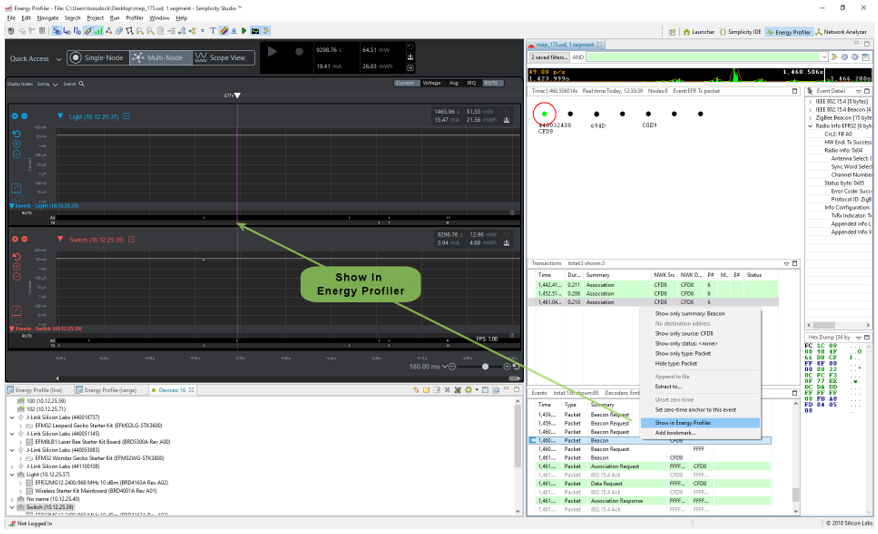Viewport: 878px width, 534px height.
Task: Click the X delete icon in Devices toolbar
Action: (x=447, y=390)
